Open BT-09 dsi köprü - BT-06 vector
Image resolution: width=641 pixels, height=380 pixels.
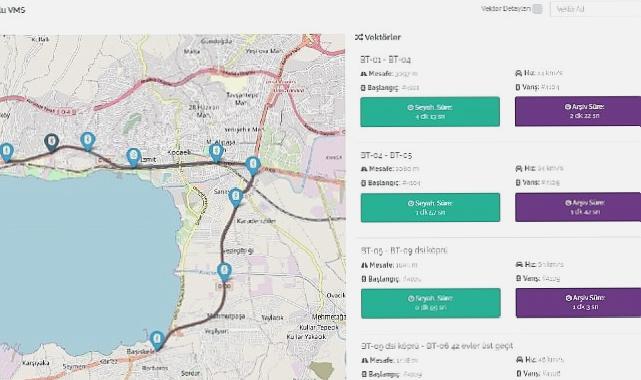point(437,346)
